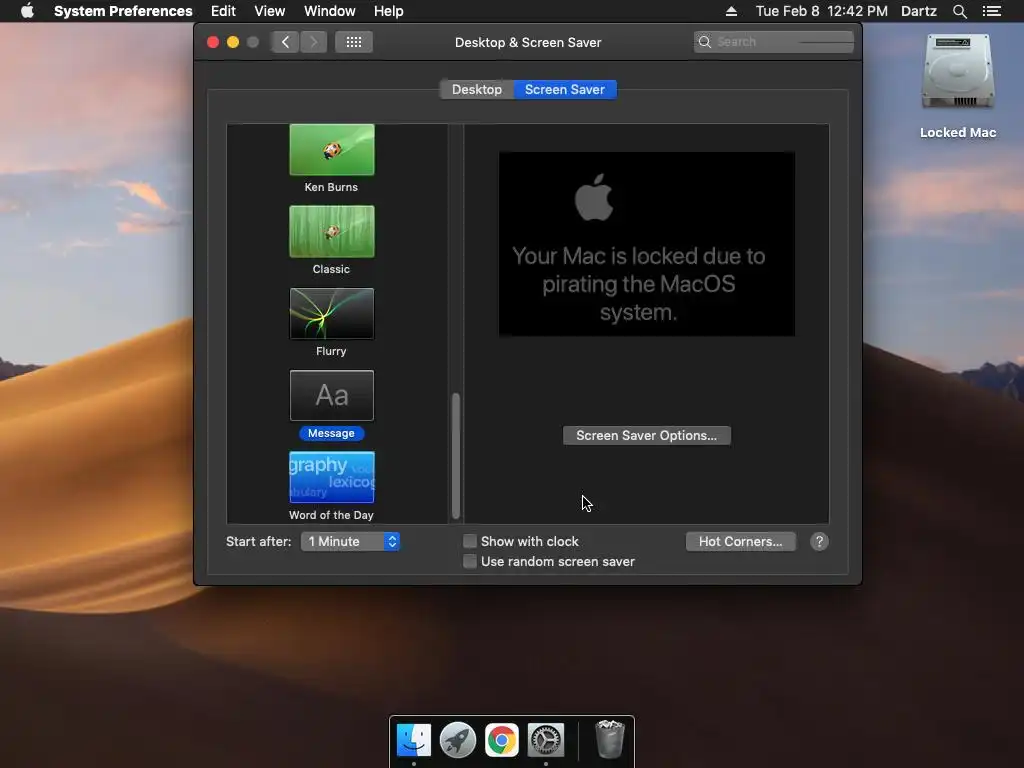This screenshot has width=1024, height=768.
Task: Select the Word of the Day thumbnail
Action: click(x=332, y=477)
